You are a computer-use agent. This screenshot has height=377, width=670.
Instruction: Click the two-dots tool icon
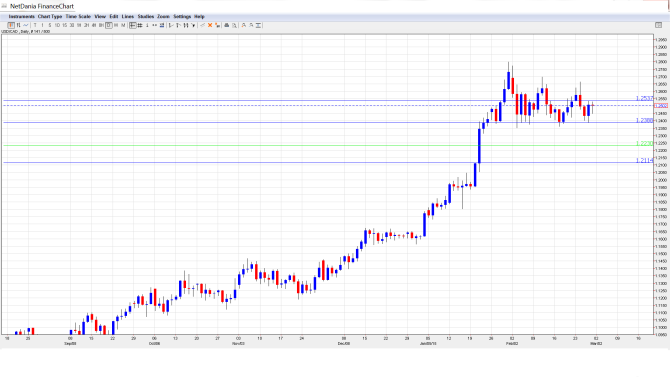point(155,26)
